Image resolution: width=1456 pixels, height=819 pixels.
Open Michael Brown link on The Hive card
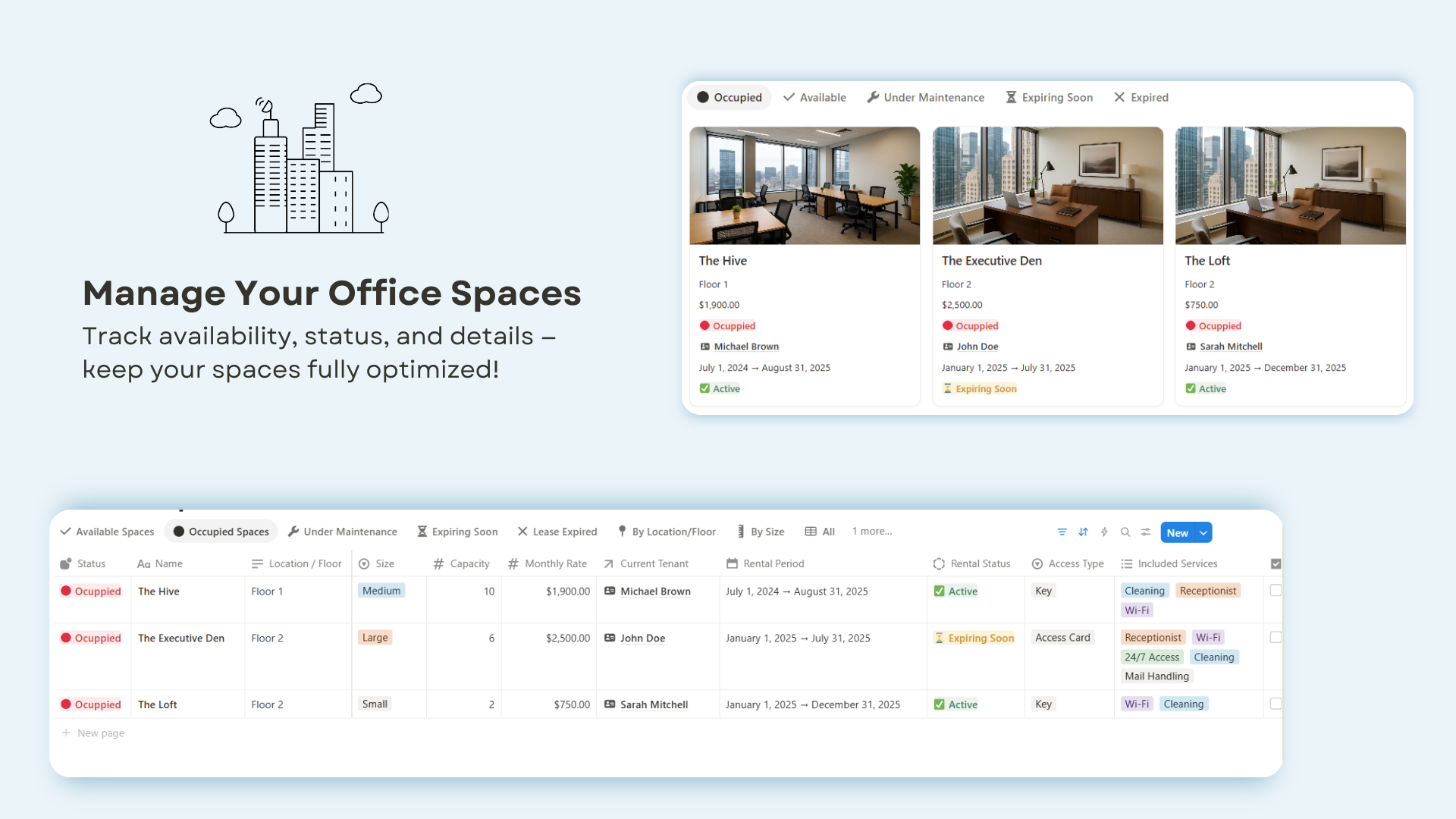[746, 346]
